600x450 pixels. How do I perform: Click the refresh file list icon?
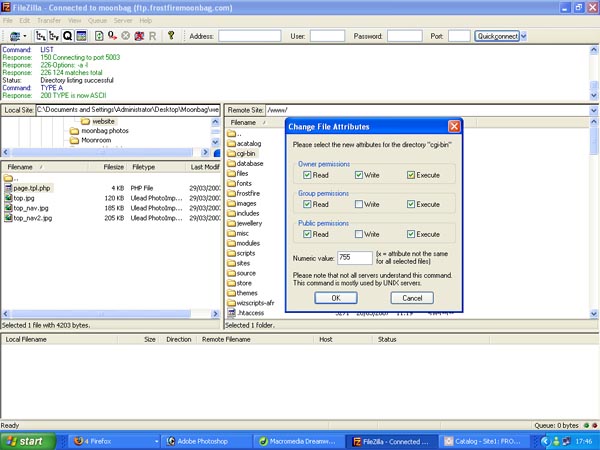point(98,35)
